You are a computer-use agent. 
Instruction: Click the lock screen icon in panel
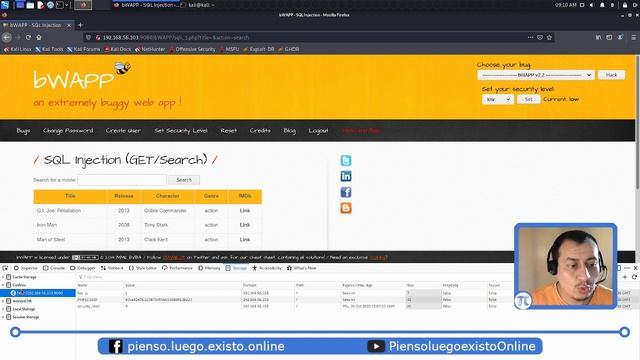pyautogui.click(x=625, y=5)
